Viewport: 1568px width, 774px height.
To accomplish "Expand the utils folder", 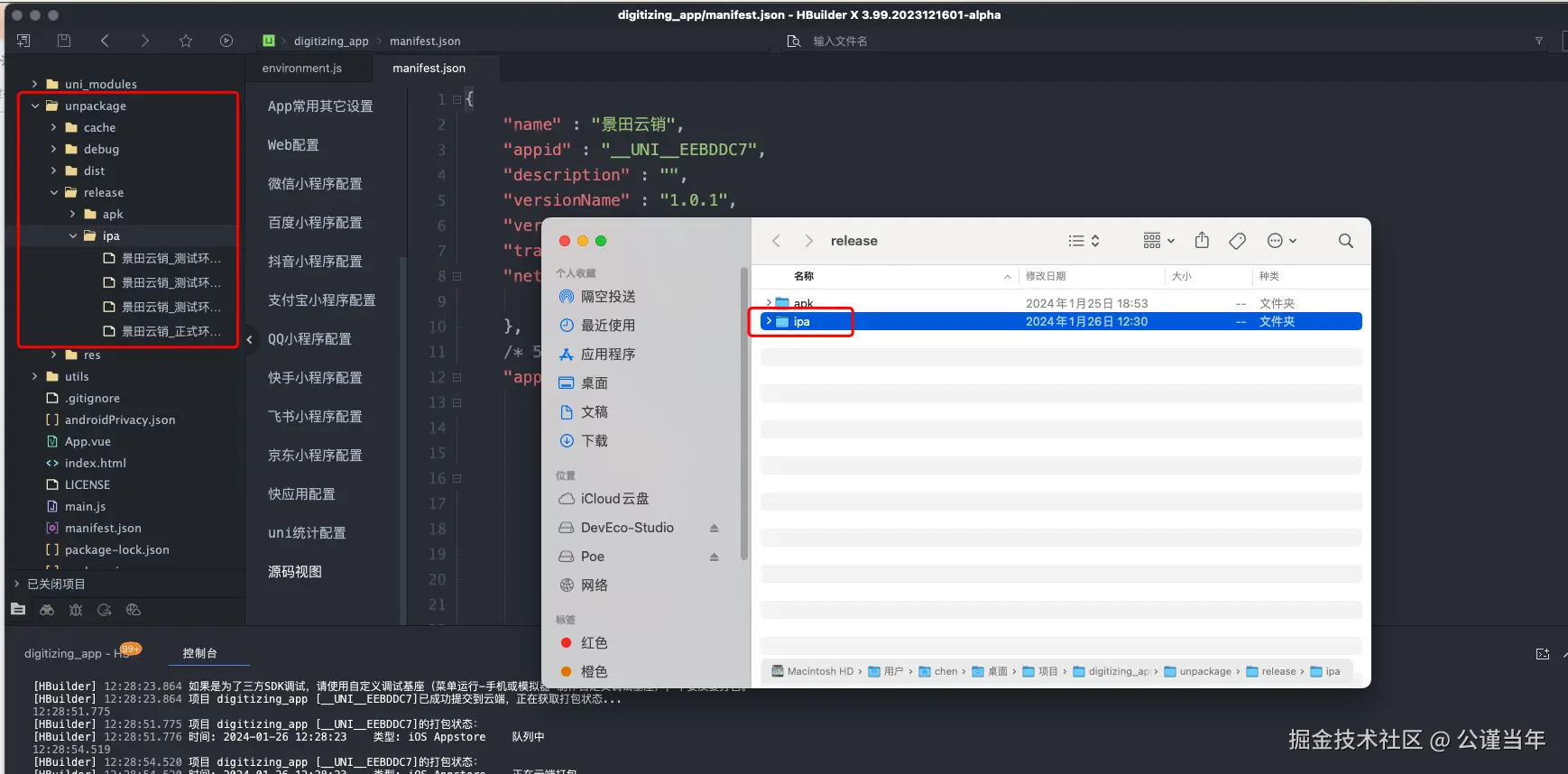I will tap(34, 376).
